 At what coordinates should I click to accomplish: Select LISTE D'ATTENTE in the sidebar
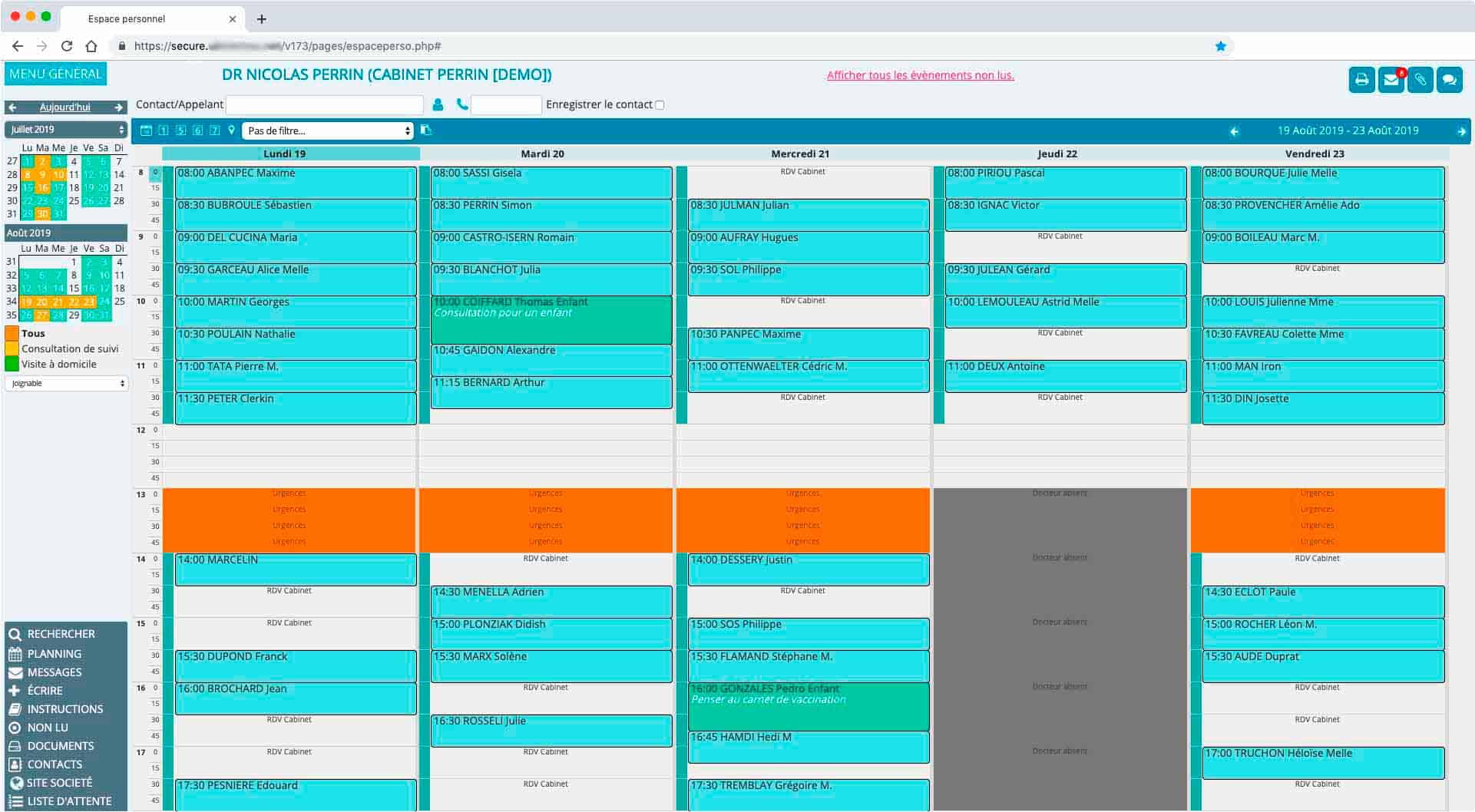(x=69, y=801)
